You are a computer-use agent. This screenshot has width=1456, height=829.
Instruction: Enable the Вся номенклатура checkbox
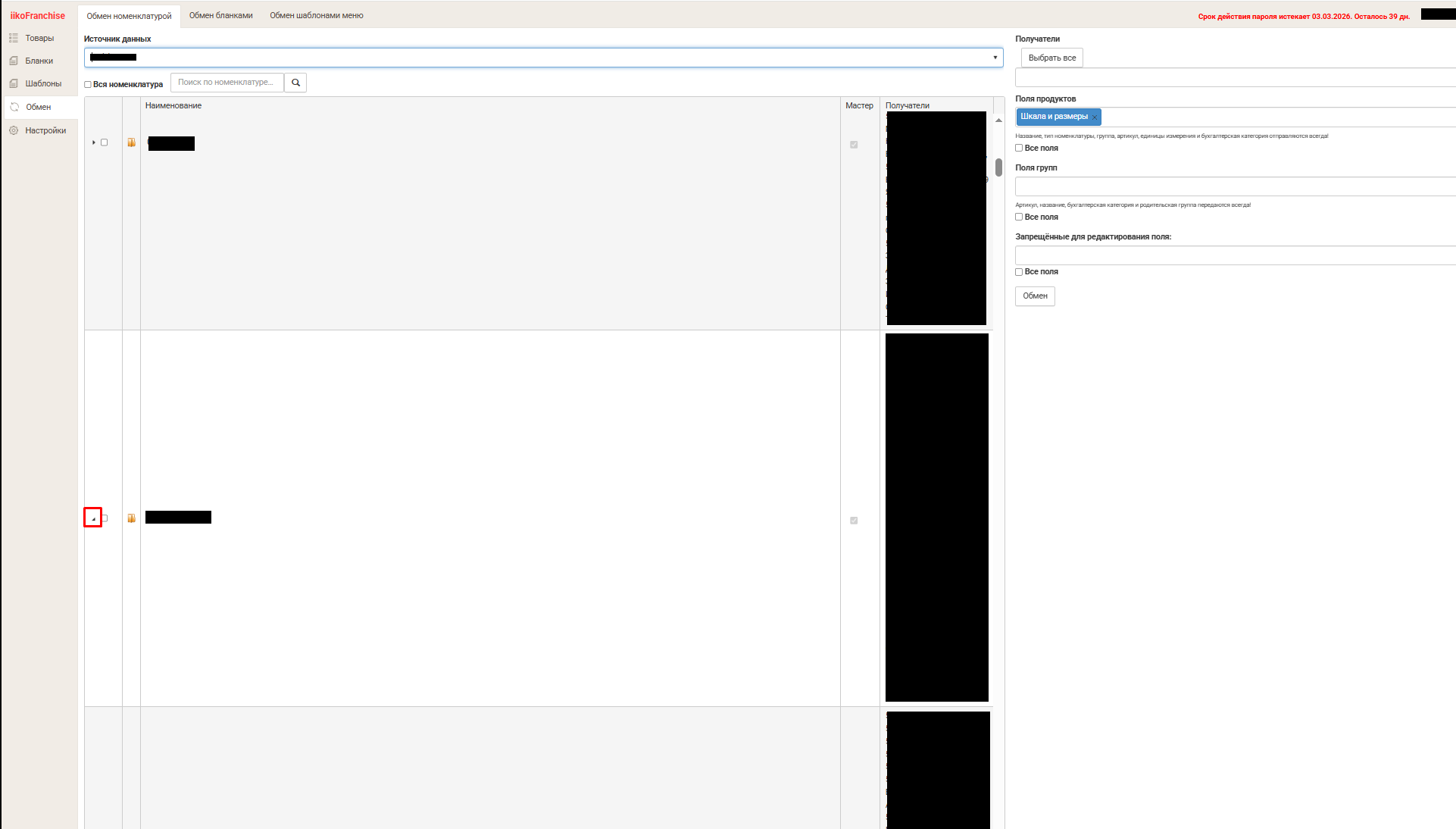pos(88,85)
